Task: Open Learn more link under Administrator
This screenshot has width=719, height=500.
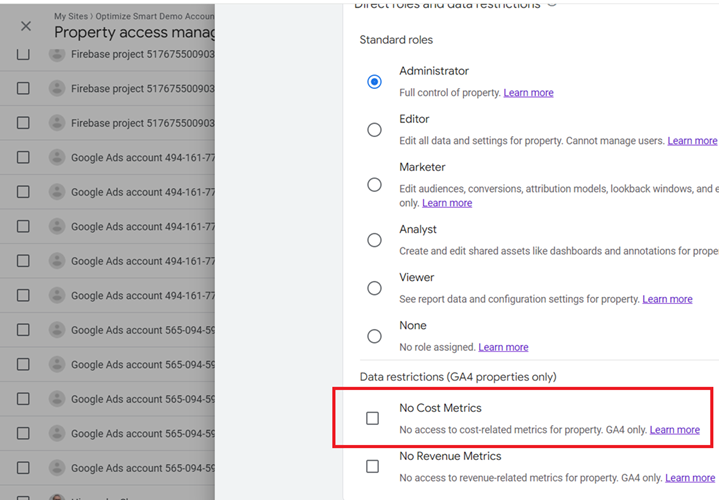Action: tap(528, 93)
